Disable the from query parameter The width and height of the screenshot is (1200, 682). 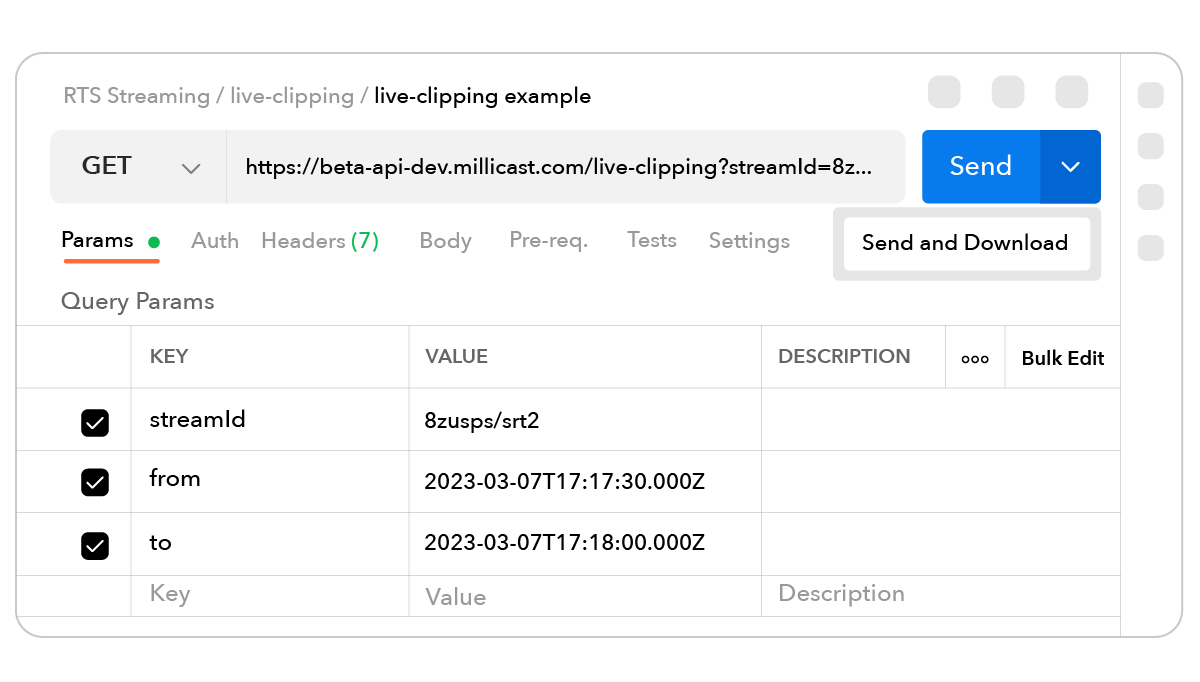(x=95, y=482)
